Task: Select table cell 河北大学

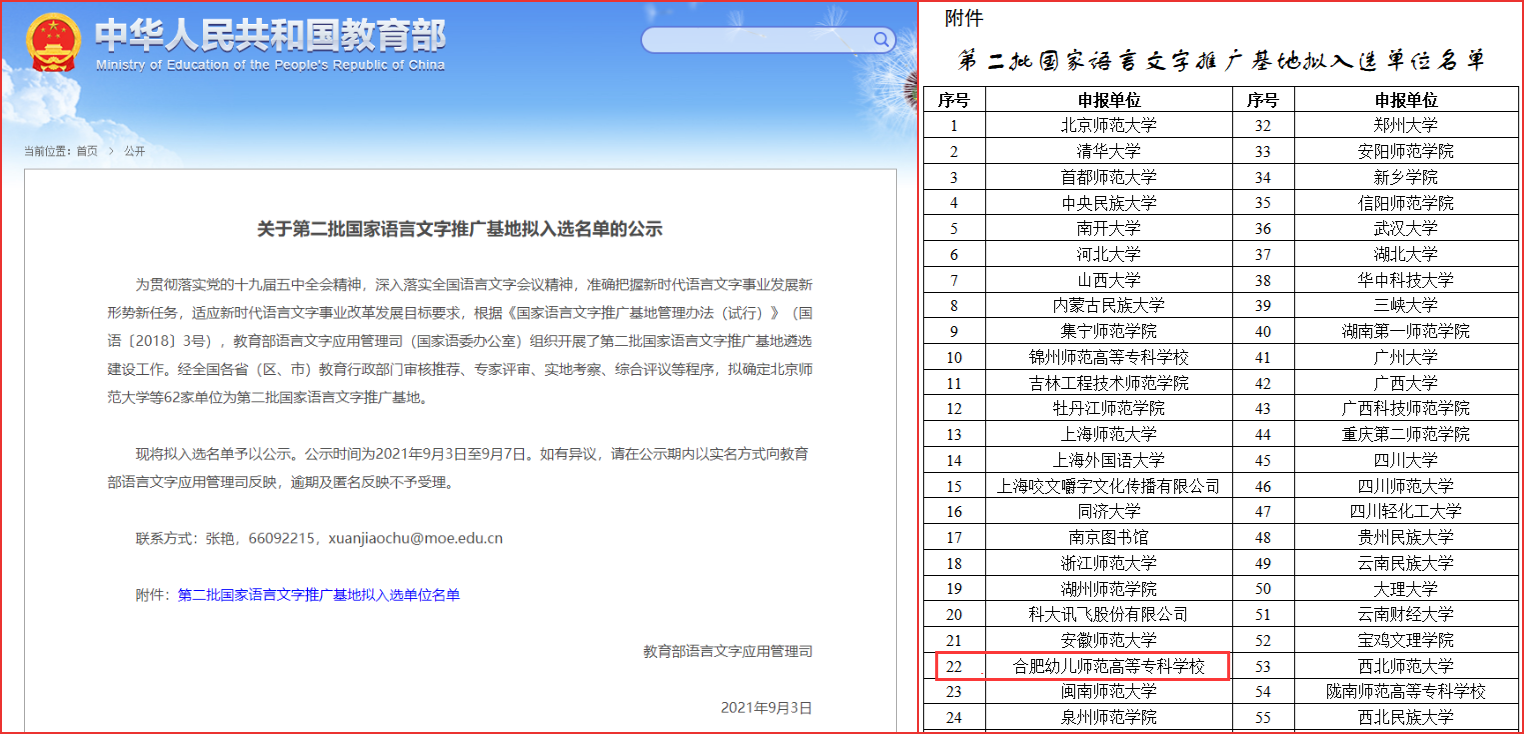Action: click(x=1109, y=254)
